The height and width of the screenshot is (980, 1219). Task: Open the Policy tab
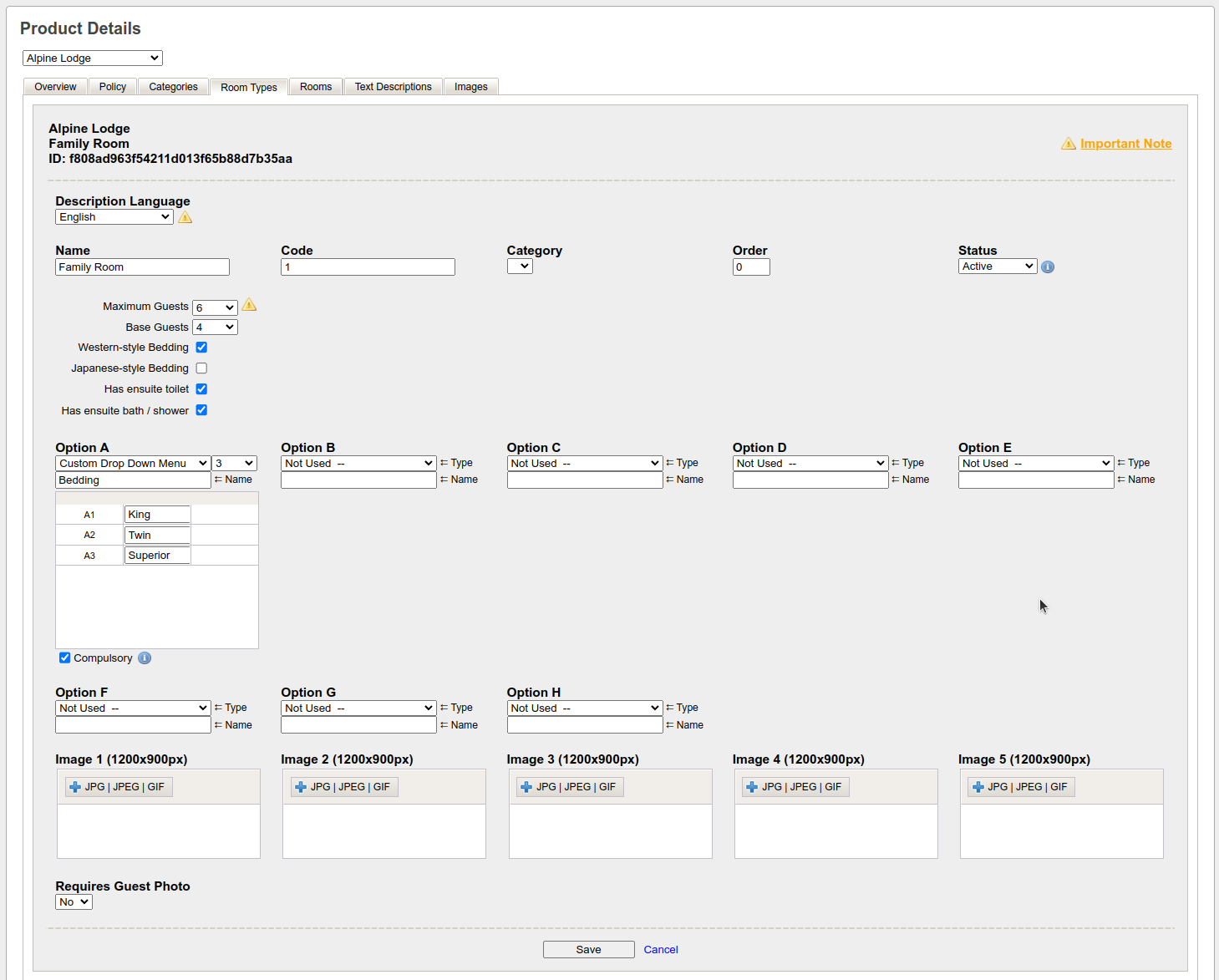113,87
